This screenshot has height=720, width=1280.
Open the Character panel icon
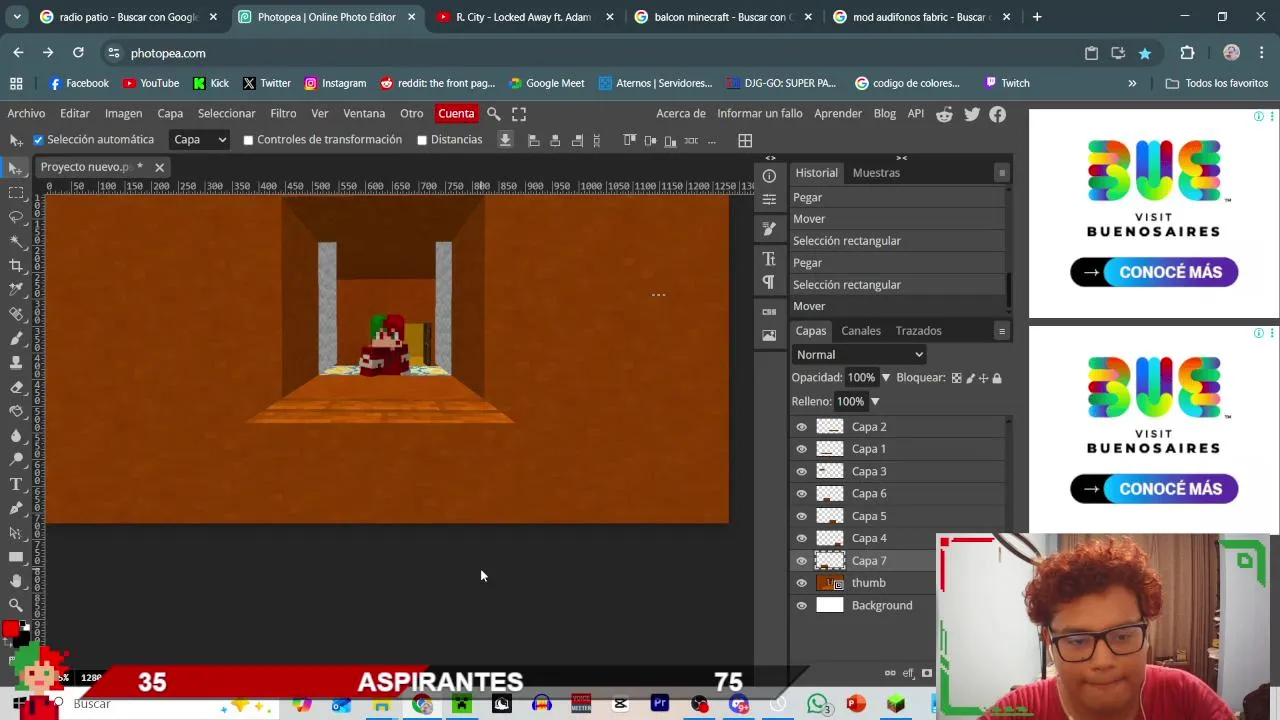769,259
